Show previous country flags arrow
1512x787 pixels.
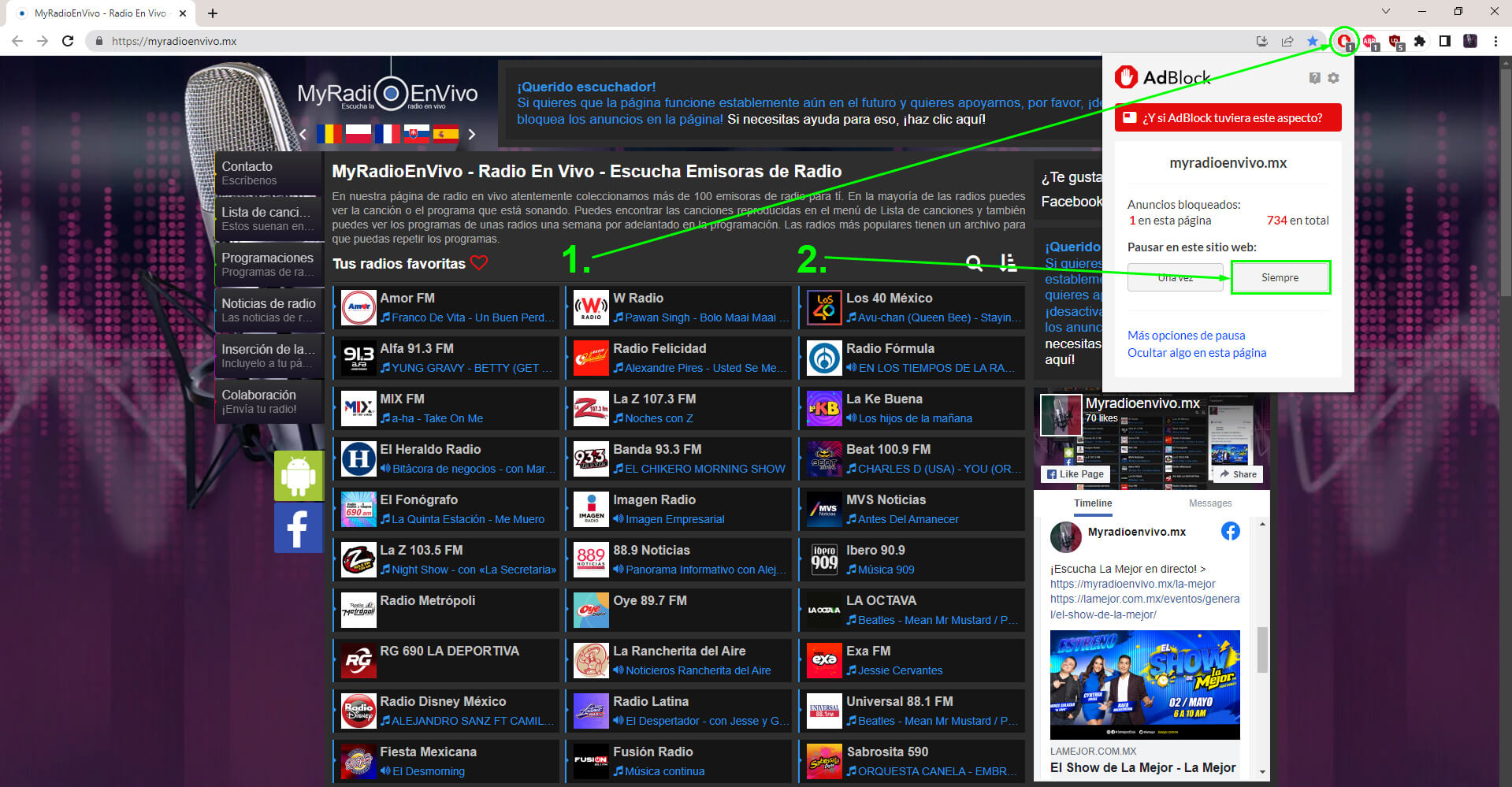coord(303,134)
